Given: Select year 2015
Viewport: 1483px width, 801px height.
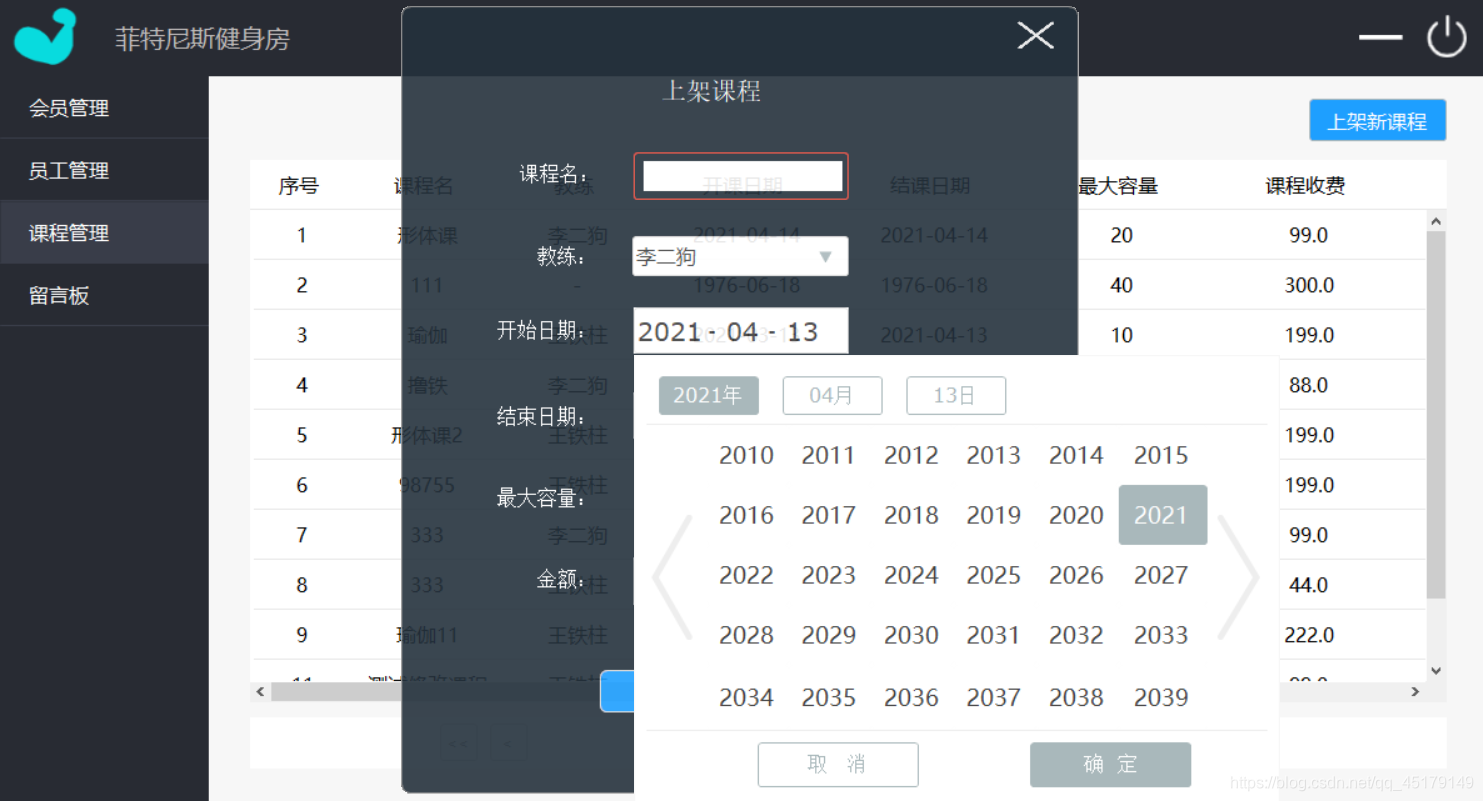Looking at the screenshot, I should [x=1161, y=455].
